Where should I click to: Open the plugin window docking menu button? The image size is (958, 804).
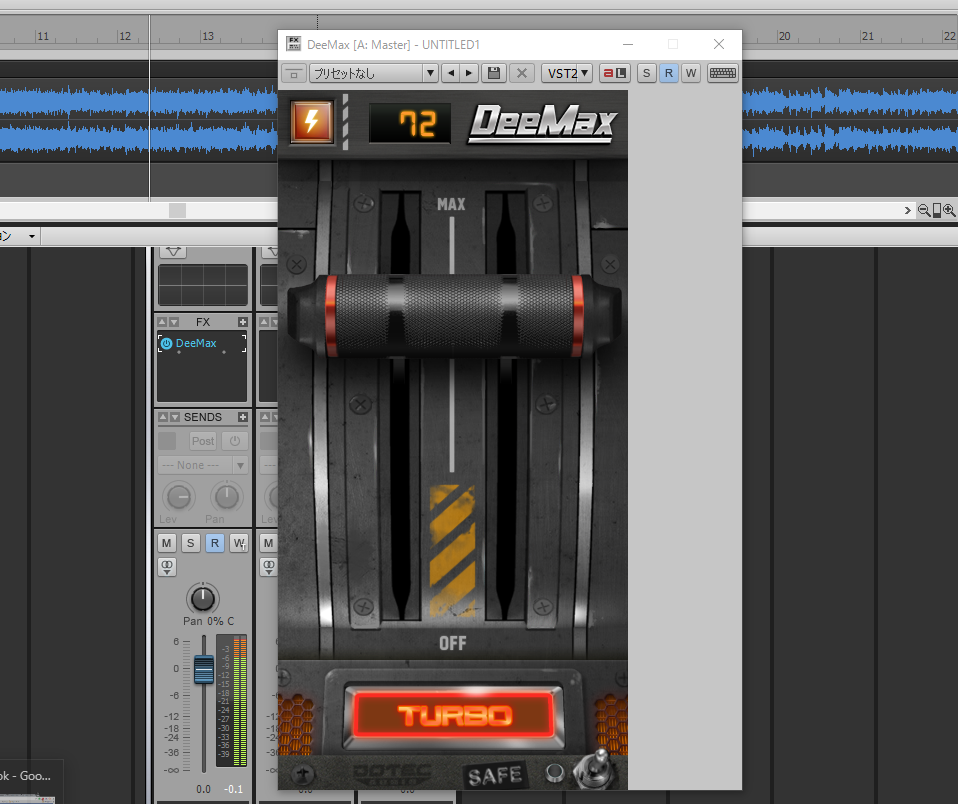[294, 74]
